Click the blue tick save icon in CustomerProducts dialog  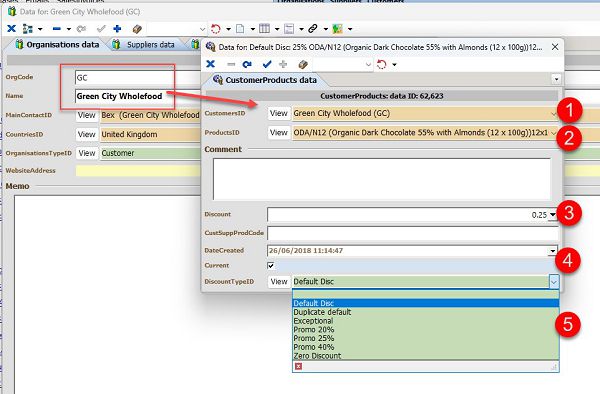tap(267, 64)
